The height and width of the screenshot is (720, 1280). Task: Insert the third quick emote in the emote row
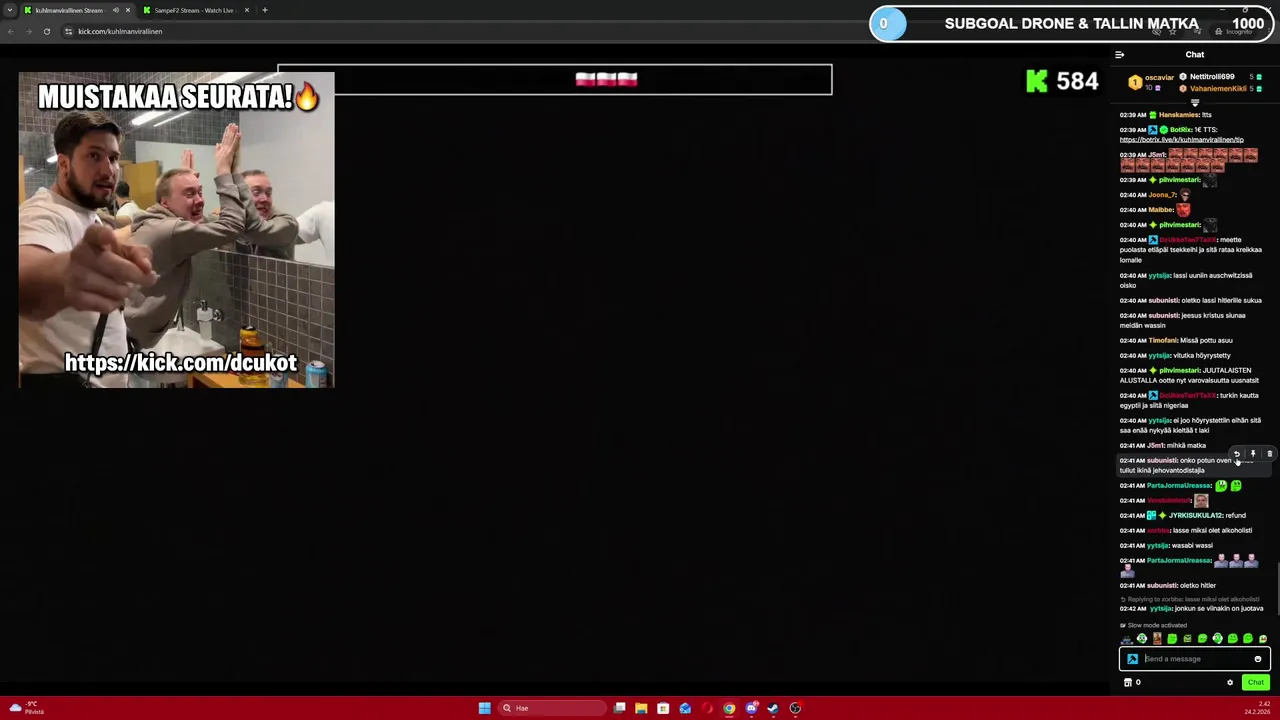1157,639
